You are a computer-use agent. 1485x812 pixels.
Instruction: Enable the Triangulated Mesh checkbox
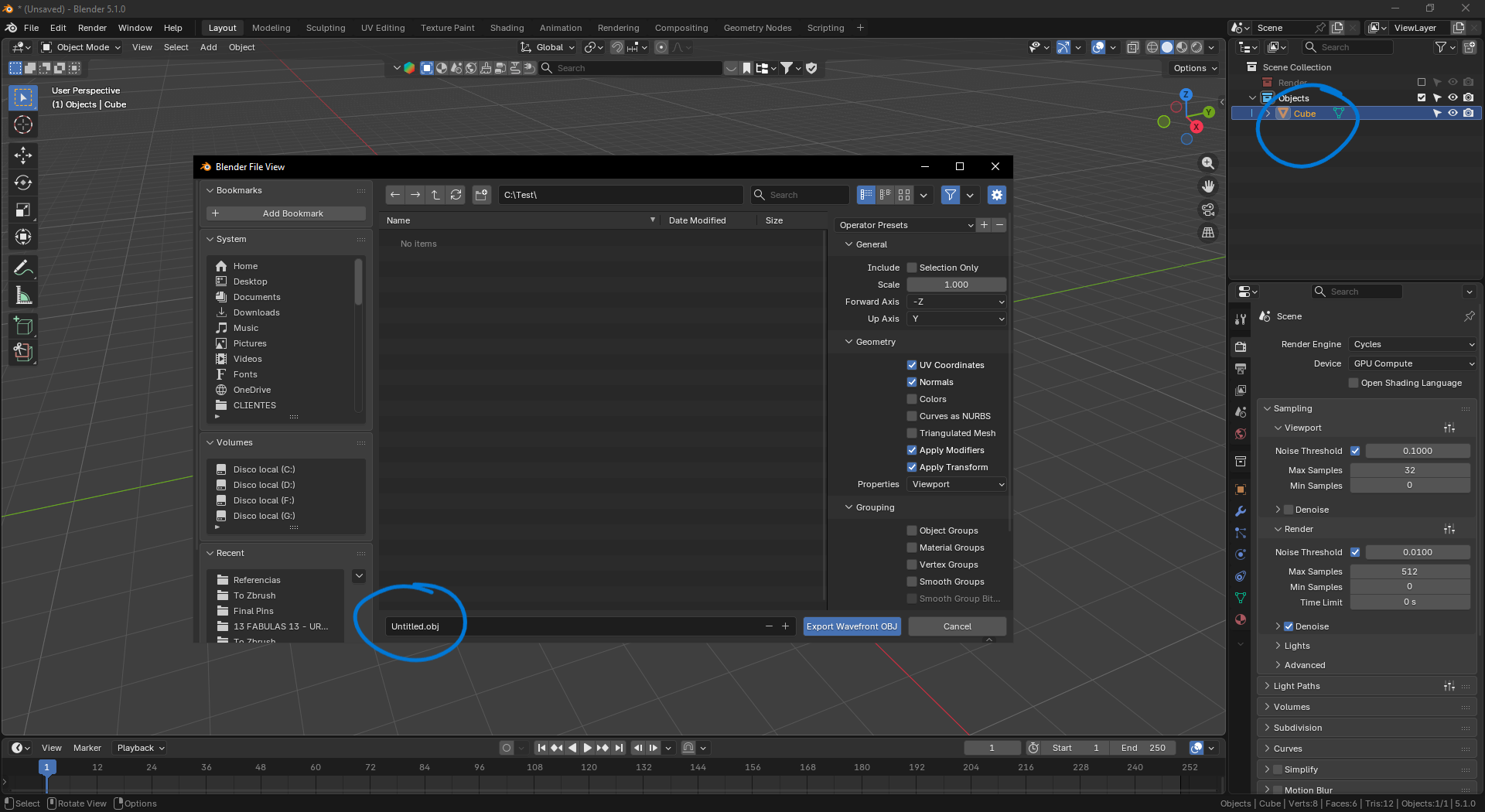[x=912, y=433]
